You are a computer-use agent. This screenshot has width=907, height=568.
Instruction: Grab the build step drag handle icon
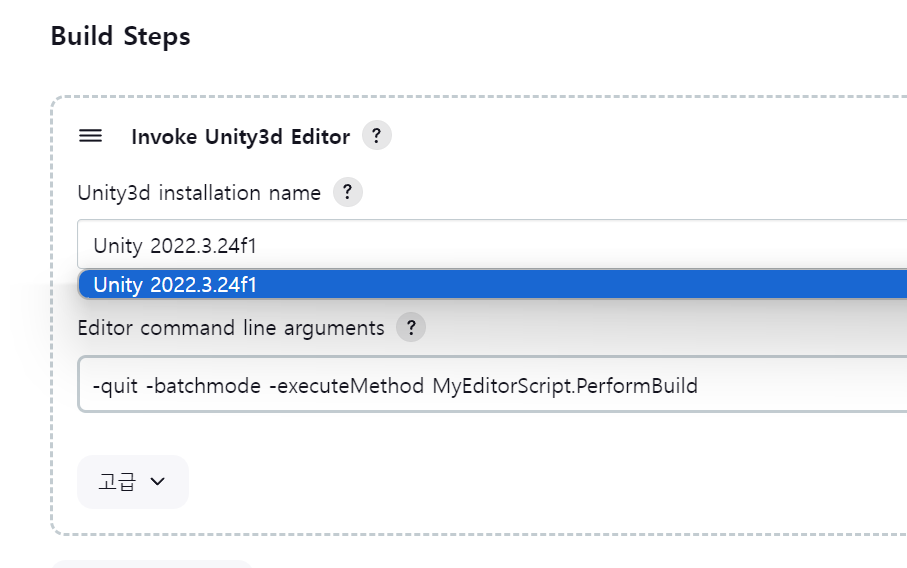[x=90, y=136]
